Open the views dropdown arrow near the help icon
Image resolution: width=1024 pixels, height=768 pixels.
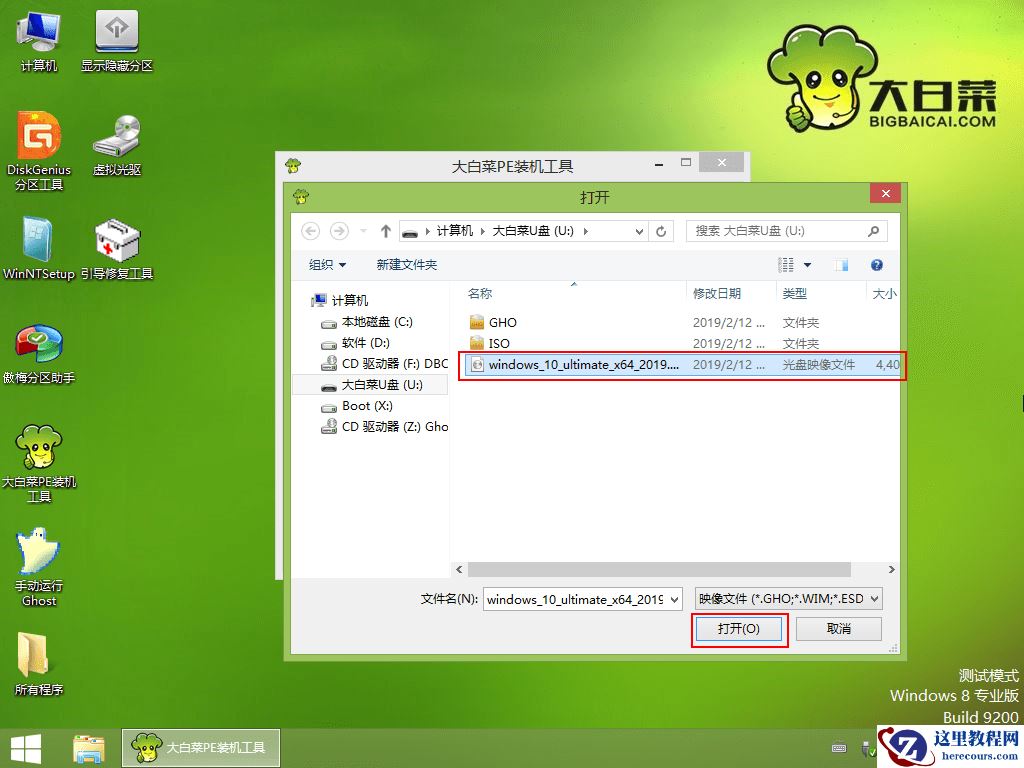click(806, 264)
